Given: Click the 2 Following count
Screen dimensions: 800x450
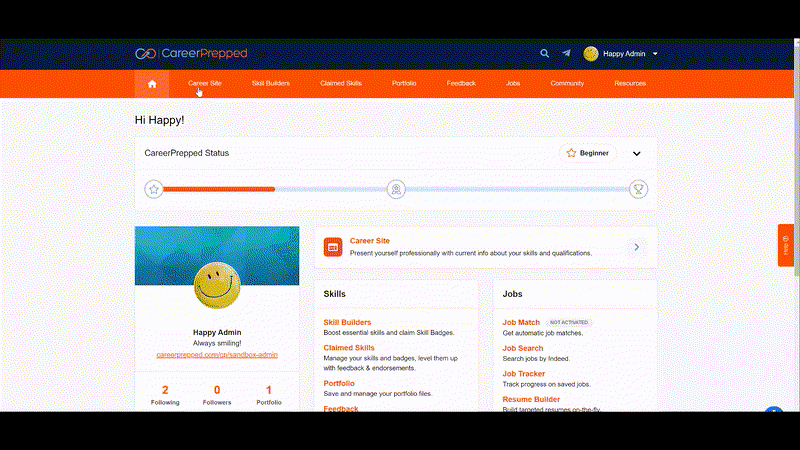Looking at the screenshot, I should coord(165,395).
